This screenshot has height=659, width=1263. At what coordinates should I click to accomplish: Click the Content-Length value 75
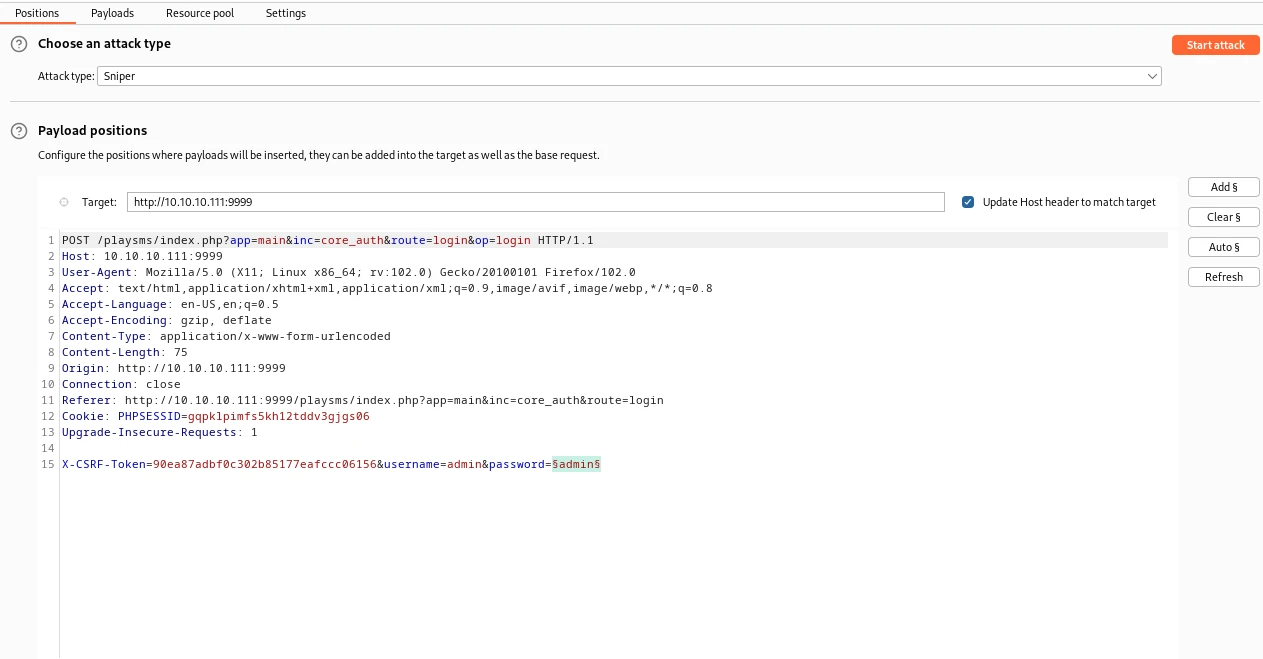tap(180, 352)
